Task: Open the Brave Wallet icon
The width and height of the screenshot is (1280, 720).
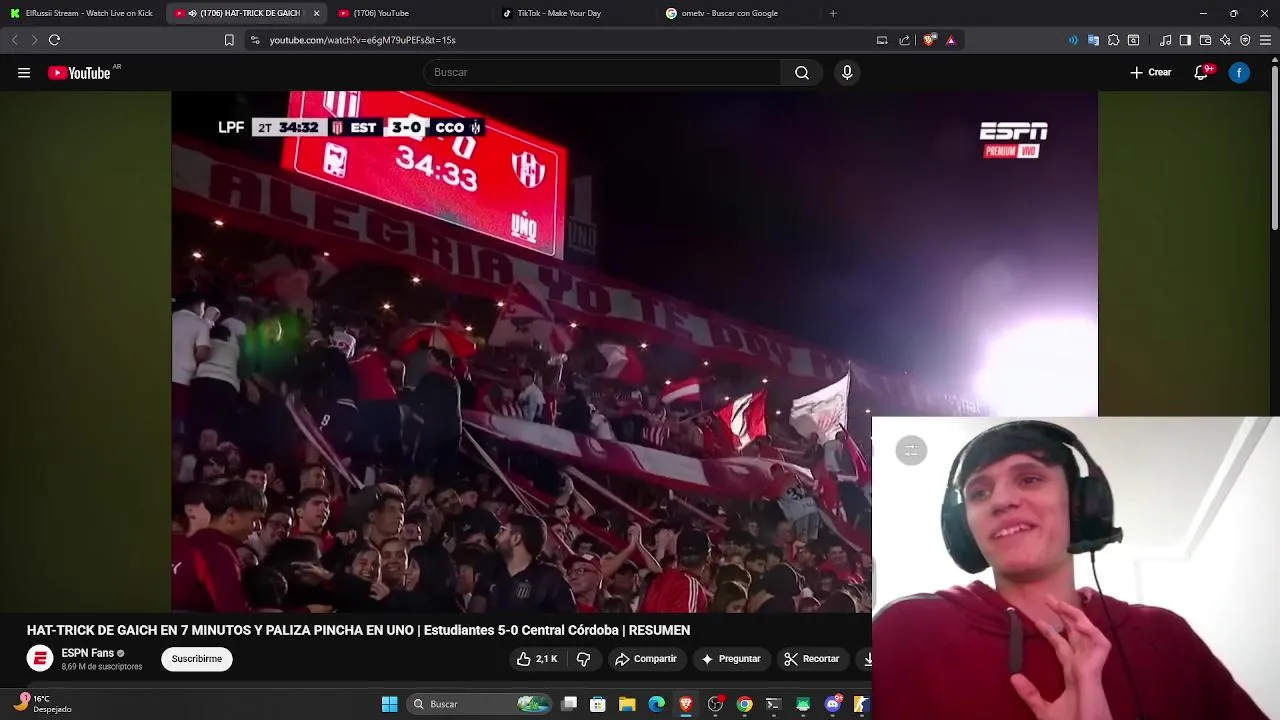Action: pos(1205,40)
